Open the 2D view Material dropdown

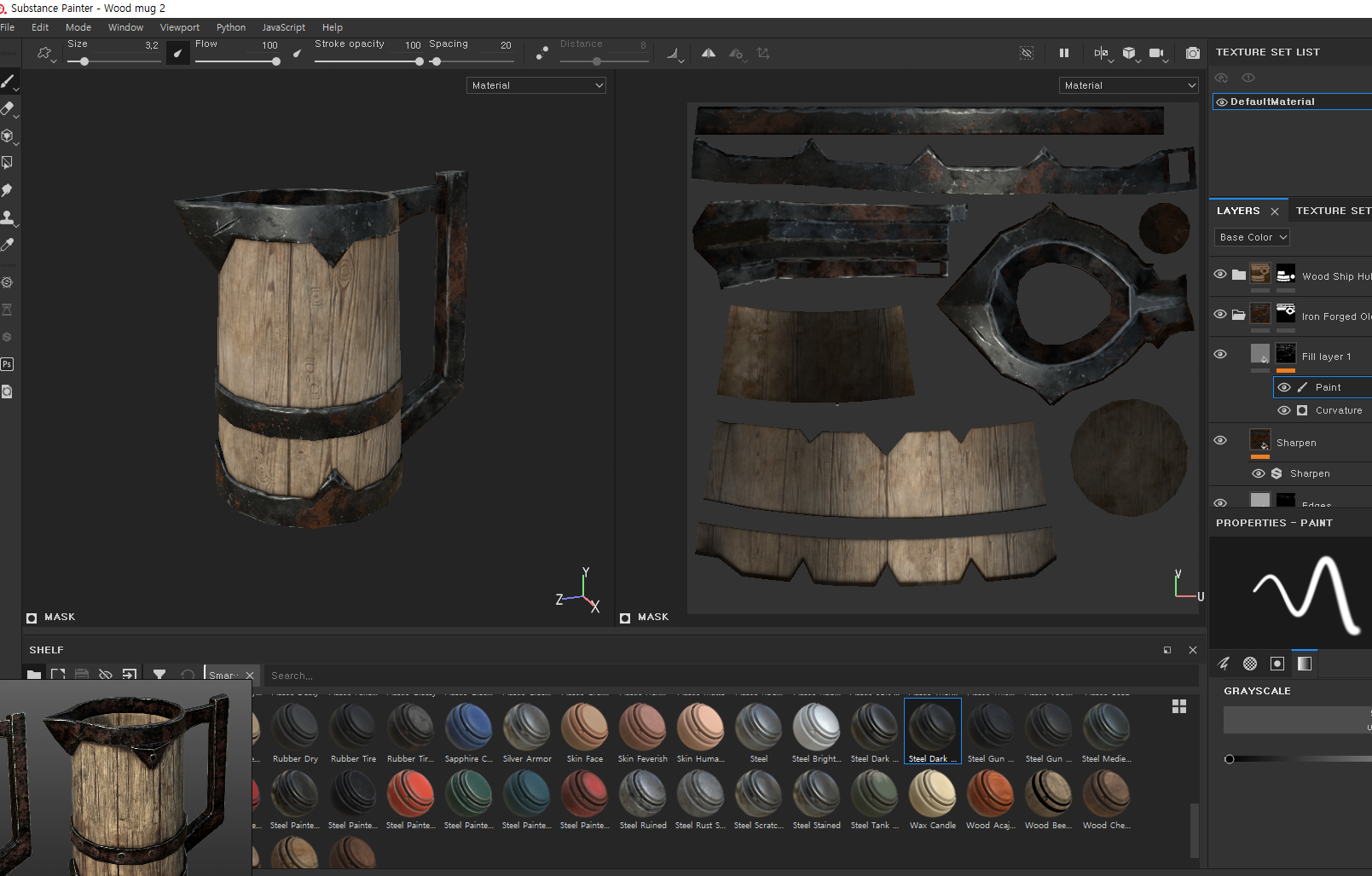[1128, 85]
